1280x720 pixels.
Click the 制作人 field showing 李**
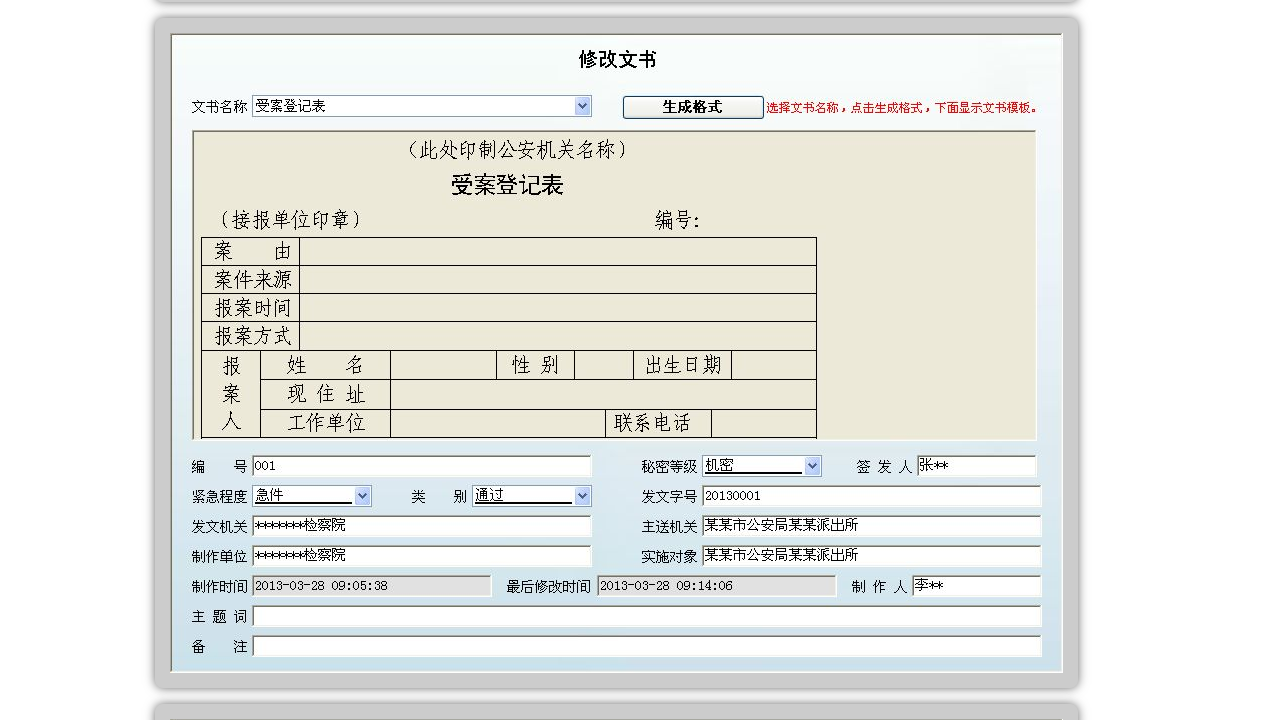click(x=977, y=587)
